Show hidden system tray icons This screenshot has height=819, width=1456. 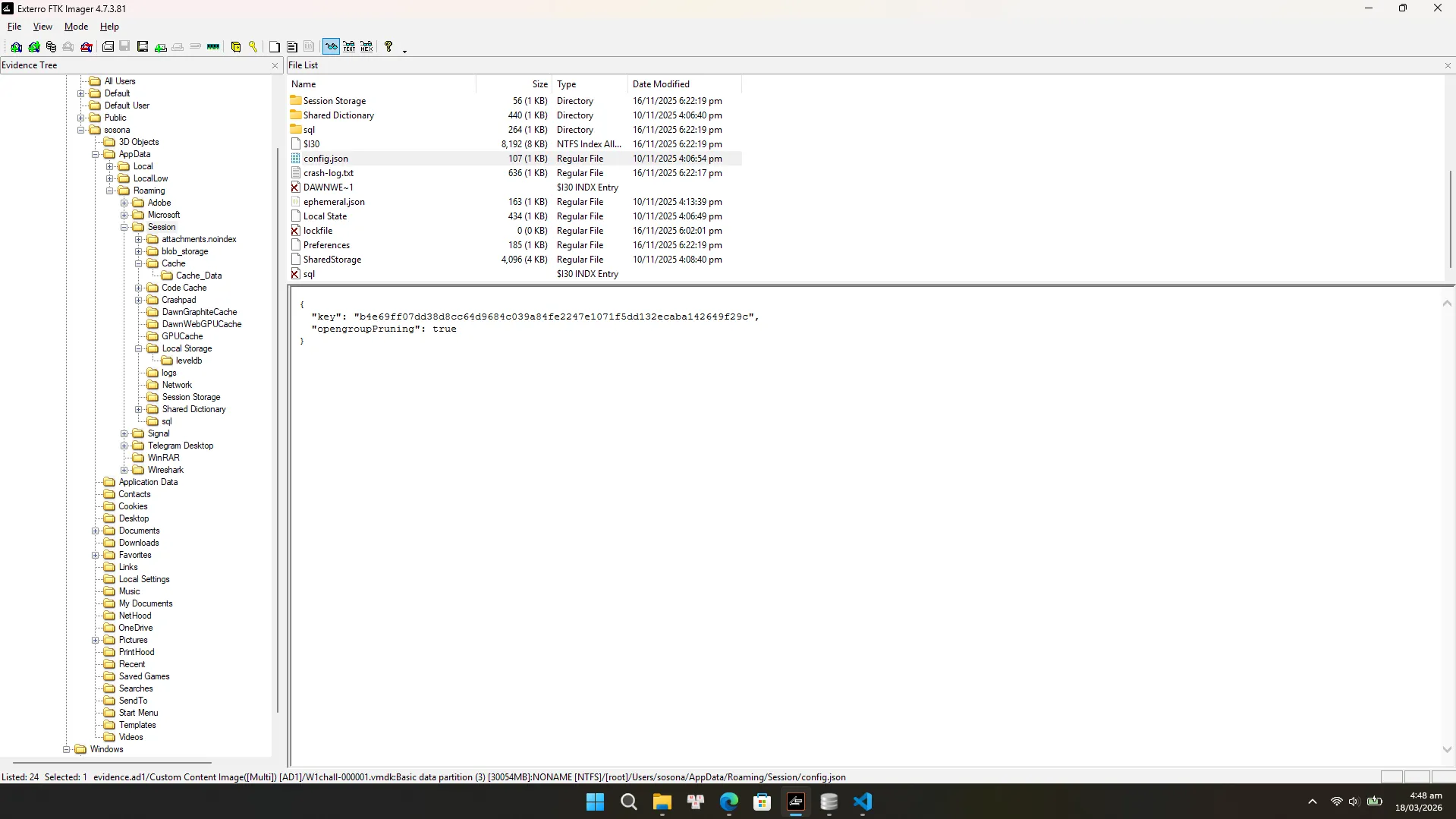point(1313,802)
